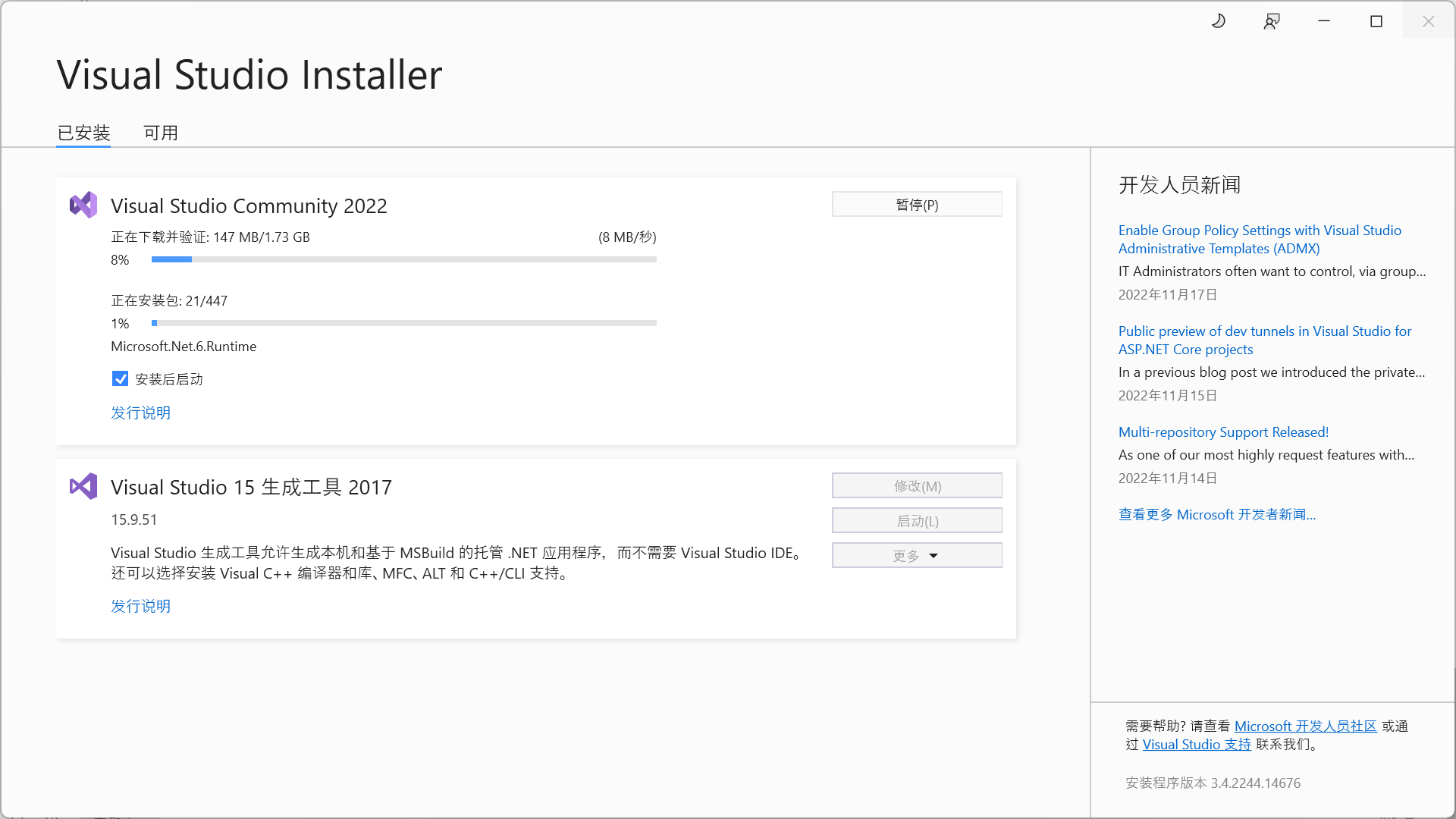Click the date 2022年11月14日
Image resolution: width=1456 pixels, height=819 pixels.
pyautogui.click(x=1168, y=478)
